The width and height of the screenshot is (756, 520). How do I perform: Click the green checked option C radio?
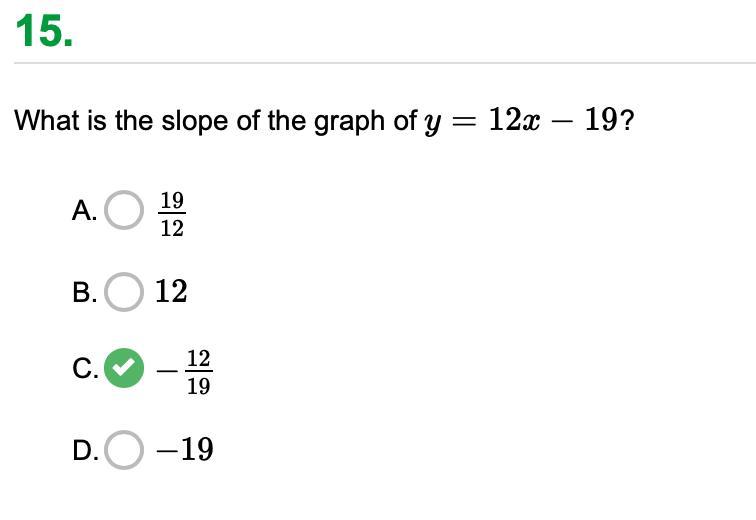click(x=124, y=368)
